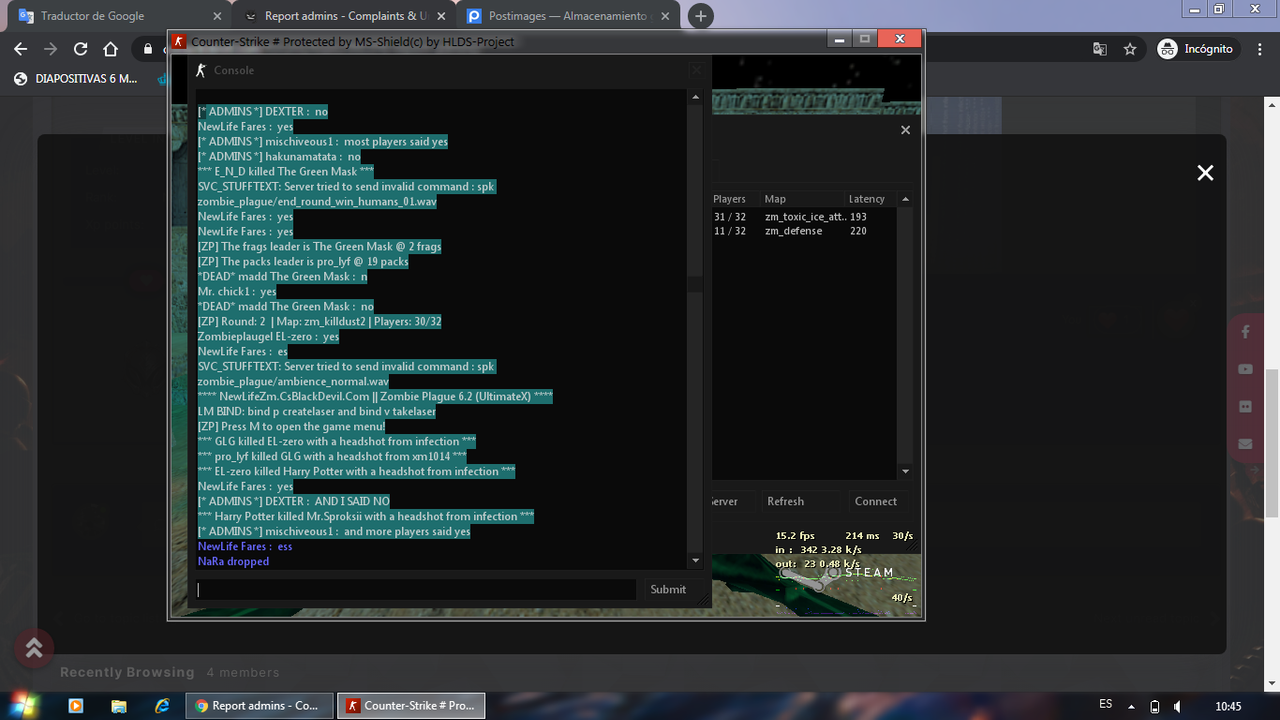
Task: Select the zm_toxic_ice_att.. server row
Action: tap(804, 216)
